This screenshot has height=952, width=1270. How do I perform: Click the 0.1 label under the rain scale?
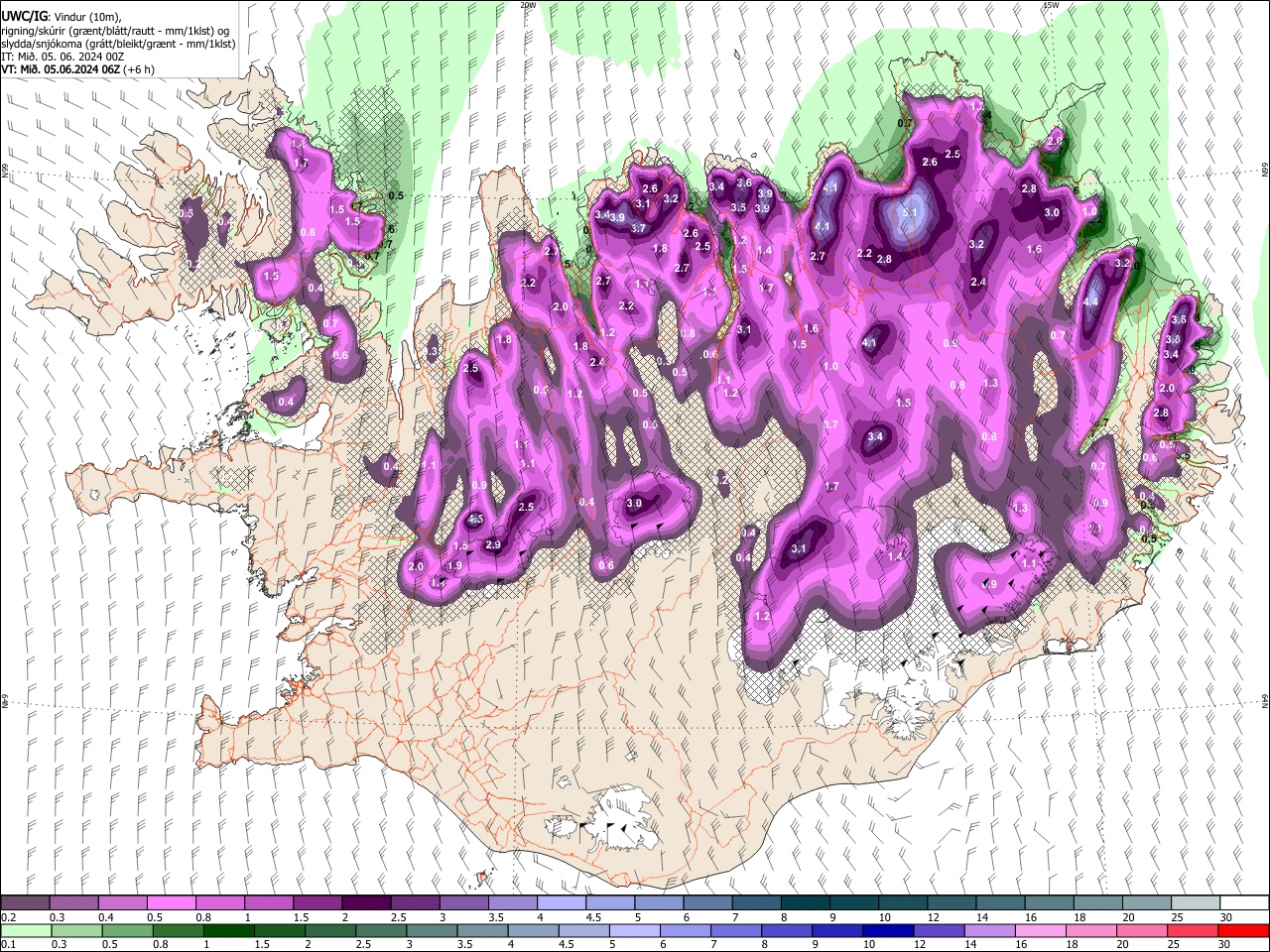point(9,944)
